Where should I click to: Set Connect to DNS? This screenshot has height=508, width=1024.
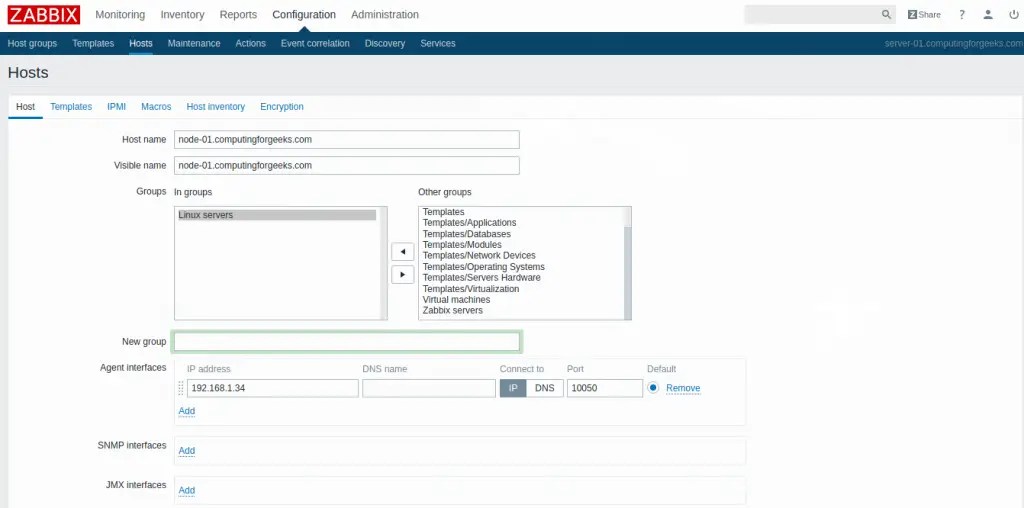(545, 388)
